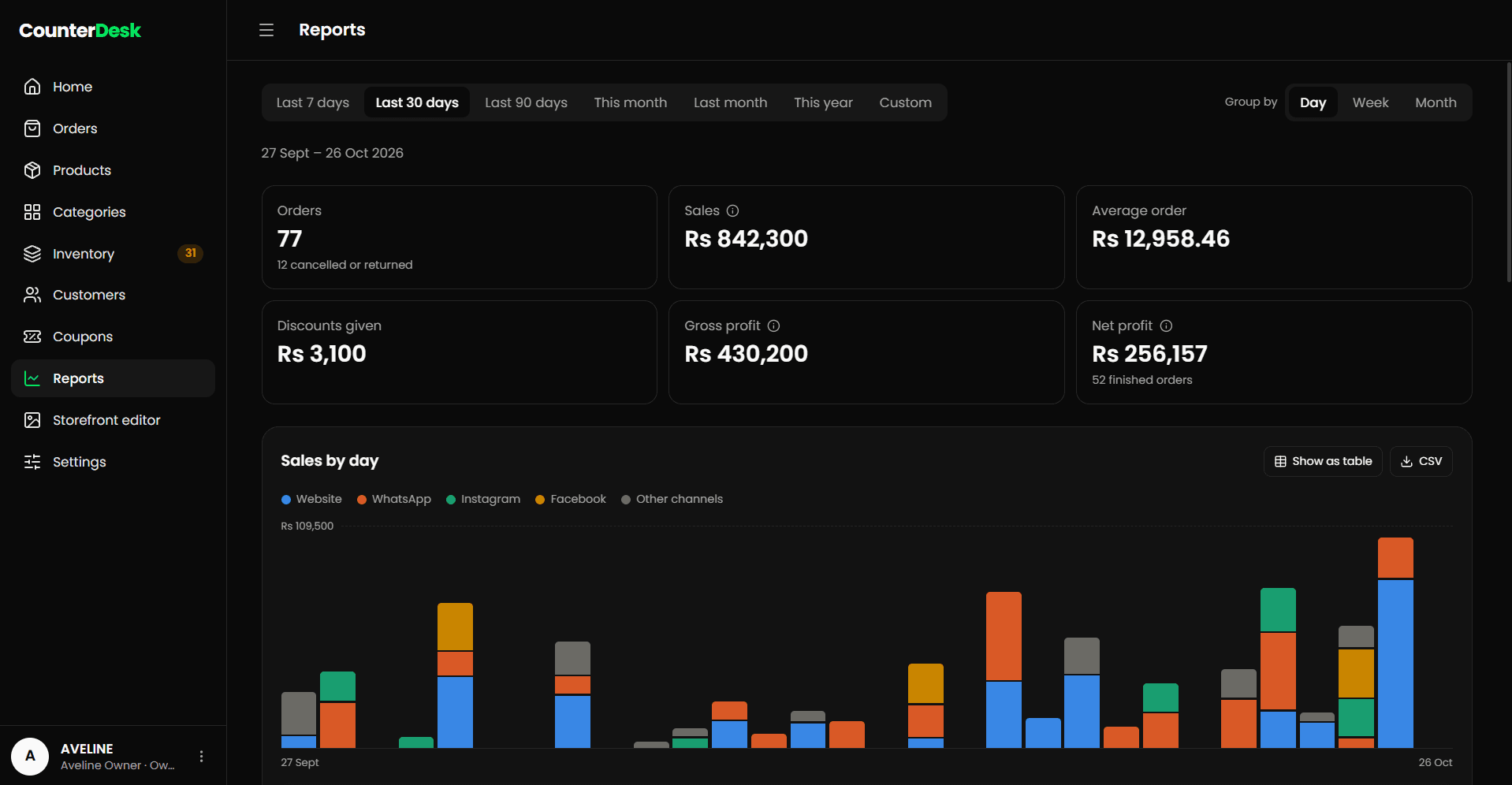Open the account options three-dot menu
Screen dimensions: 1512x785
tap(202, 756)
